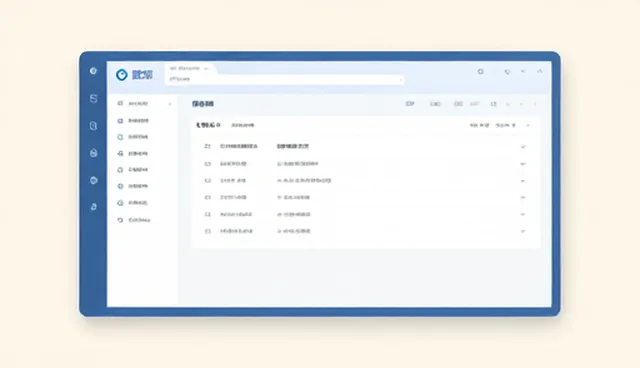This screenshot has height=368, width=640.
Task: Expand the fifth list row using its right chevron
Action: 523,215
